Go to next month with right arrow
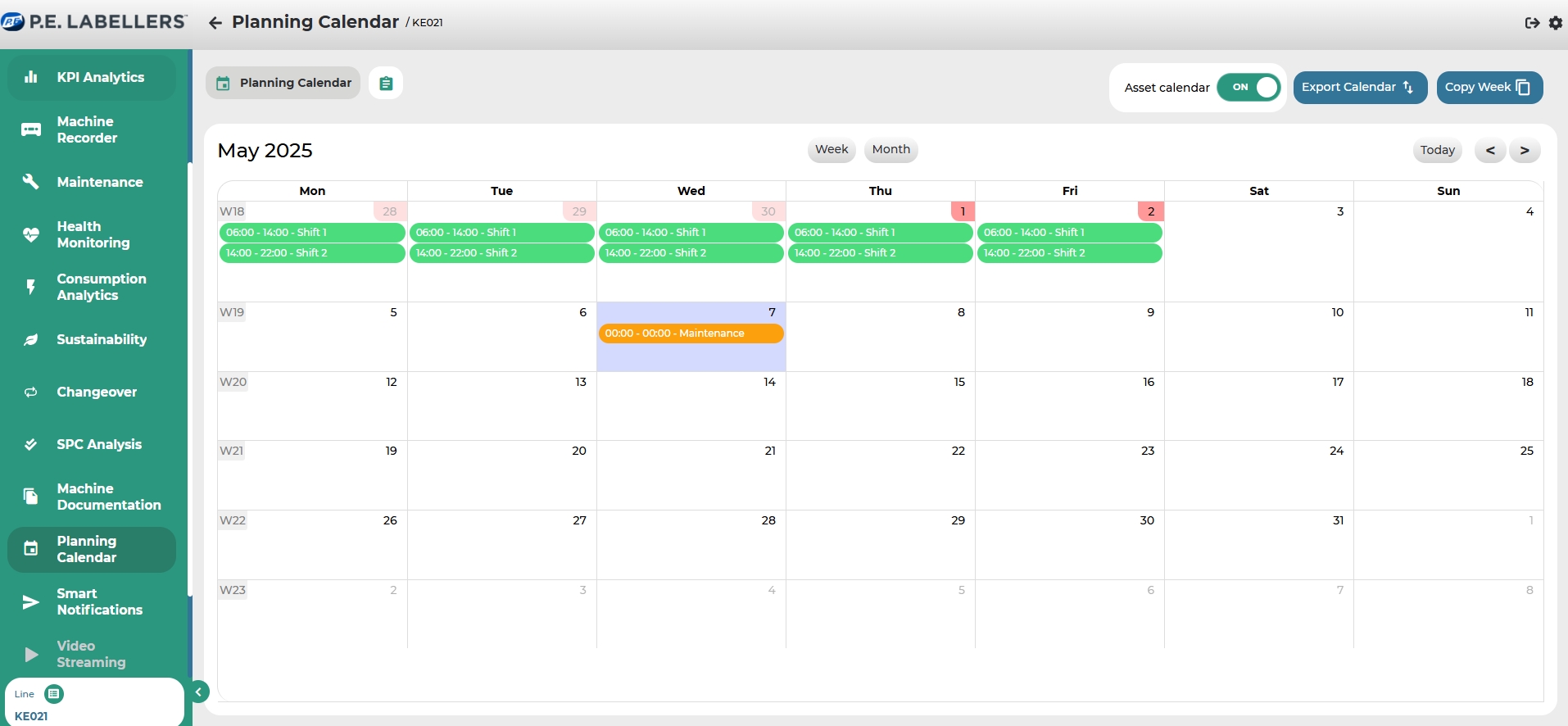 coord(1524,150)
